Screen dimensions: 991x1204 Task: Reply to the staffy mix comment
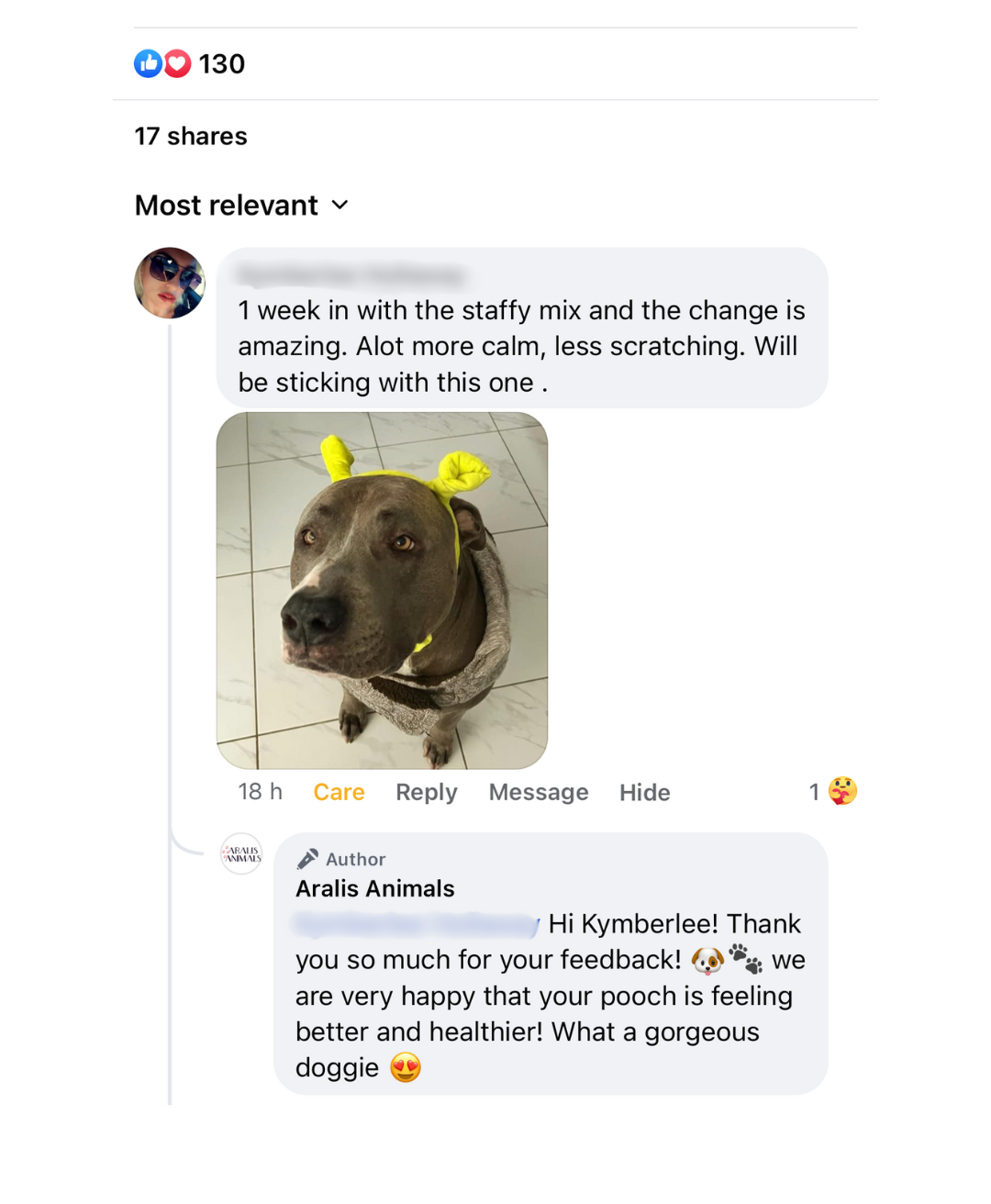tap(426, 792)
